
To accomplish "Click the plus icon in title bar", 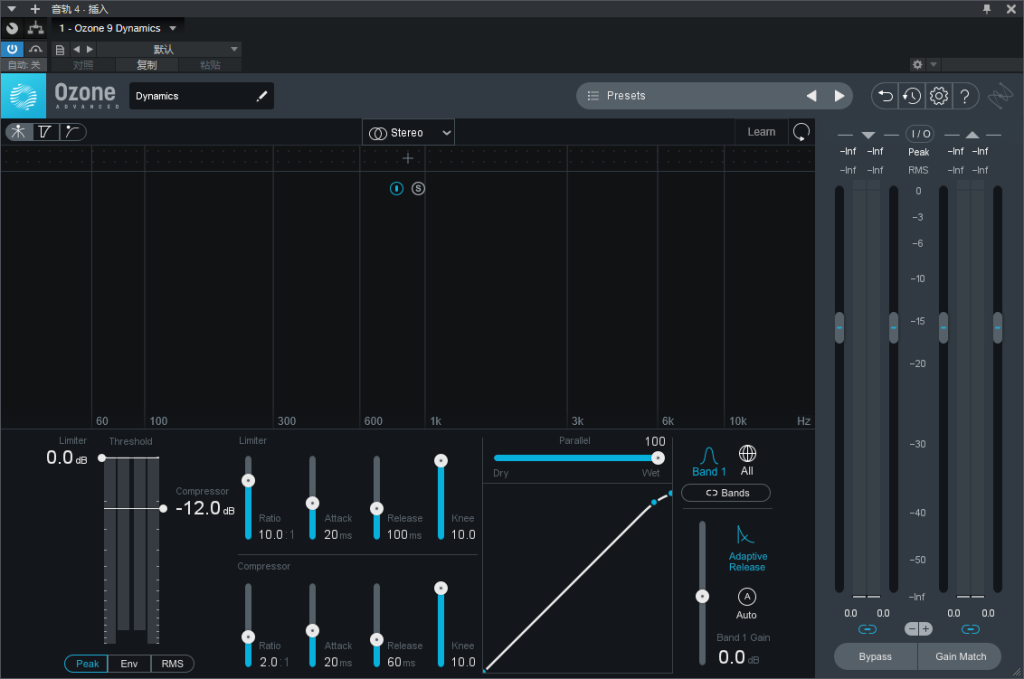I will [x=35, y=9].
